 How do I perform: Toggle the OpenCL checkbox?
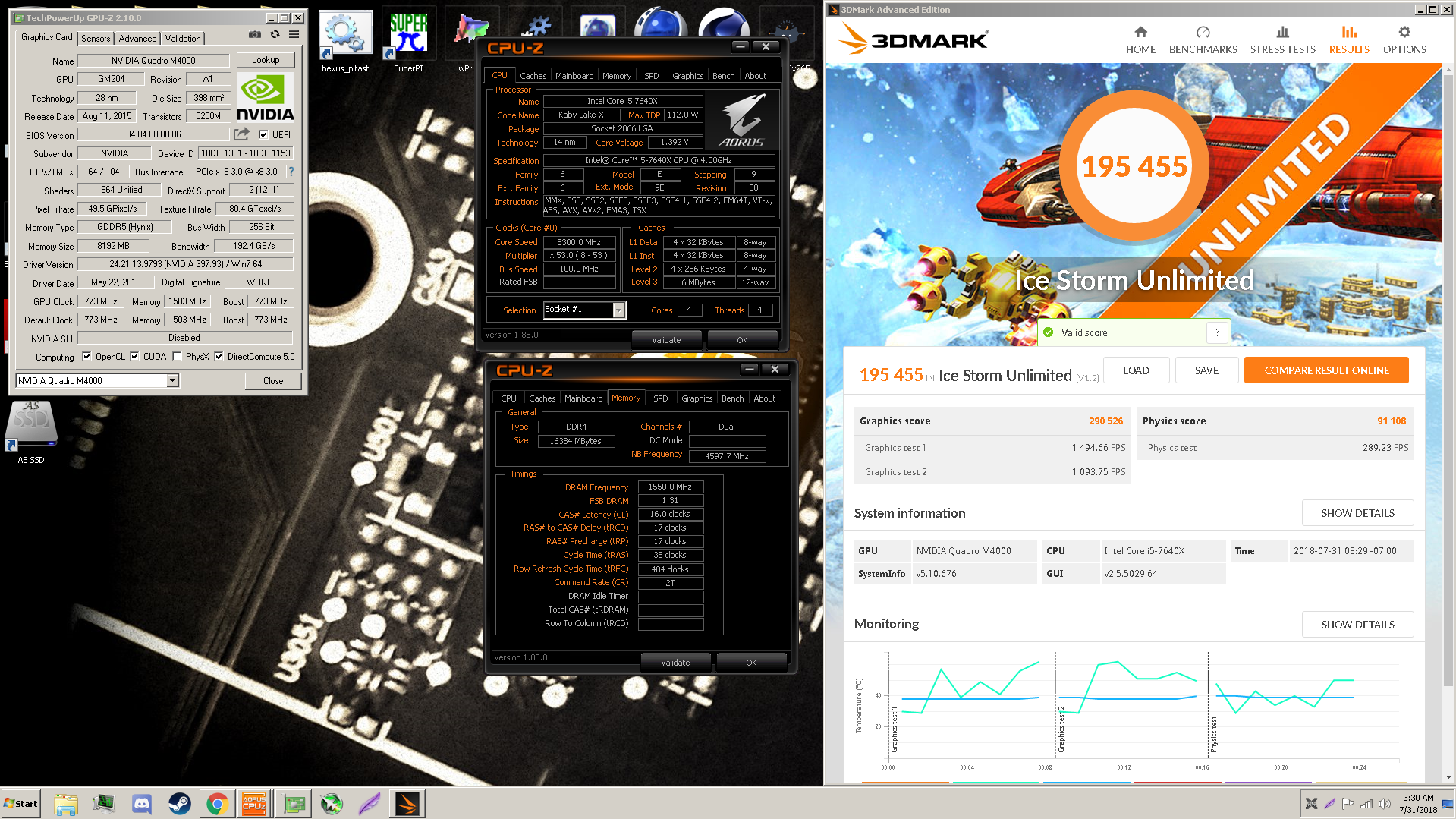[86, 357]
